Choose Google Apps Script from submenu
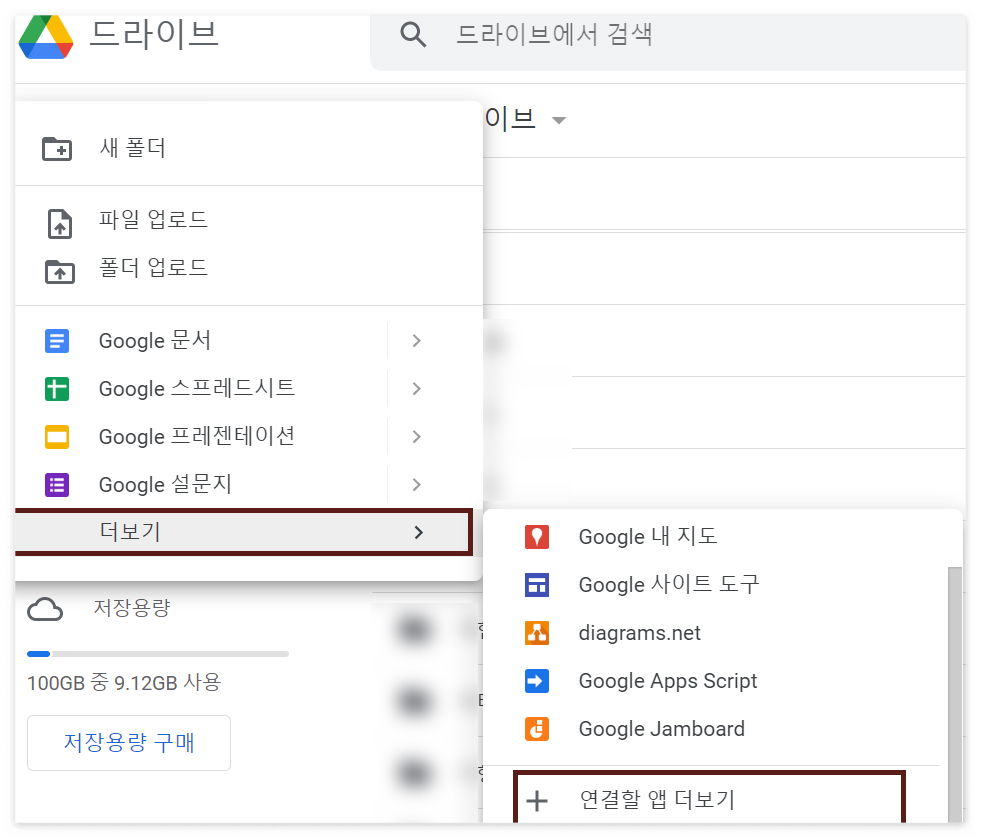This screenshot has height=838, width=981. pos(716,681)
